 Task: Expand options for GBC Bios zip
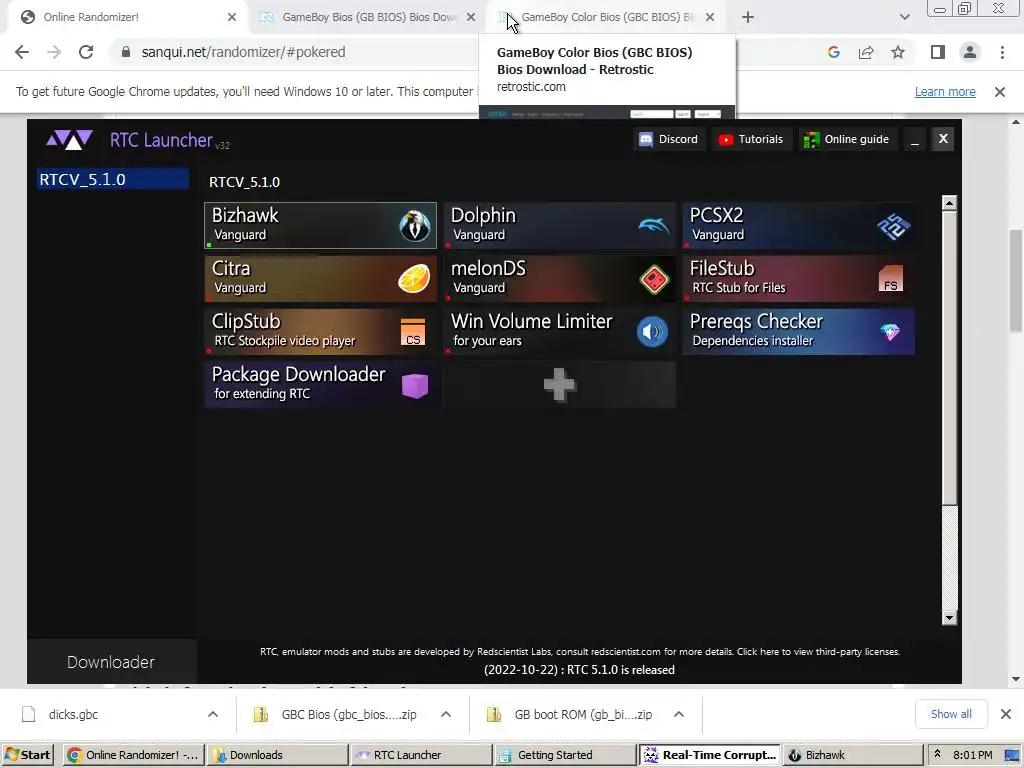[x=446, y=714]
